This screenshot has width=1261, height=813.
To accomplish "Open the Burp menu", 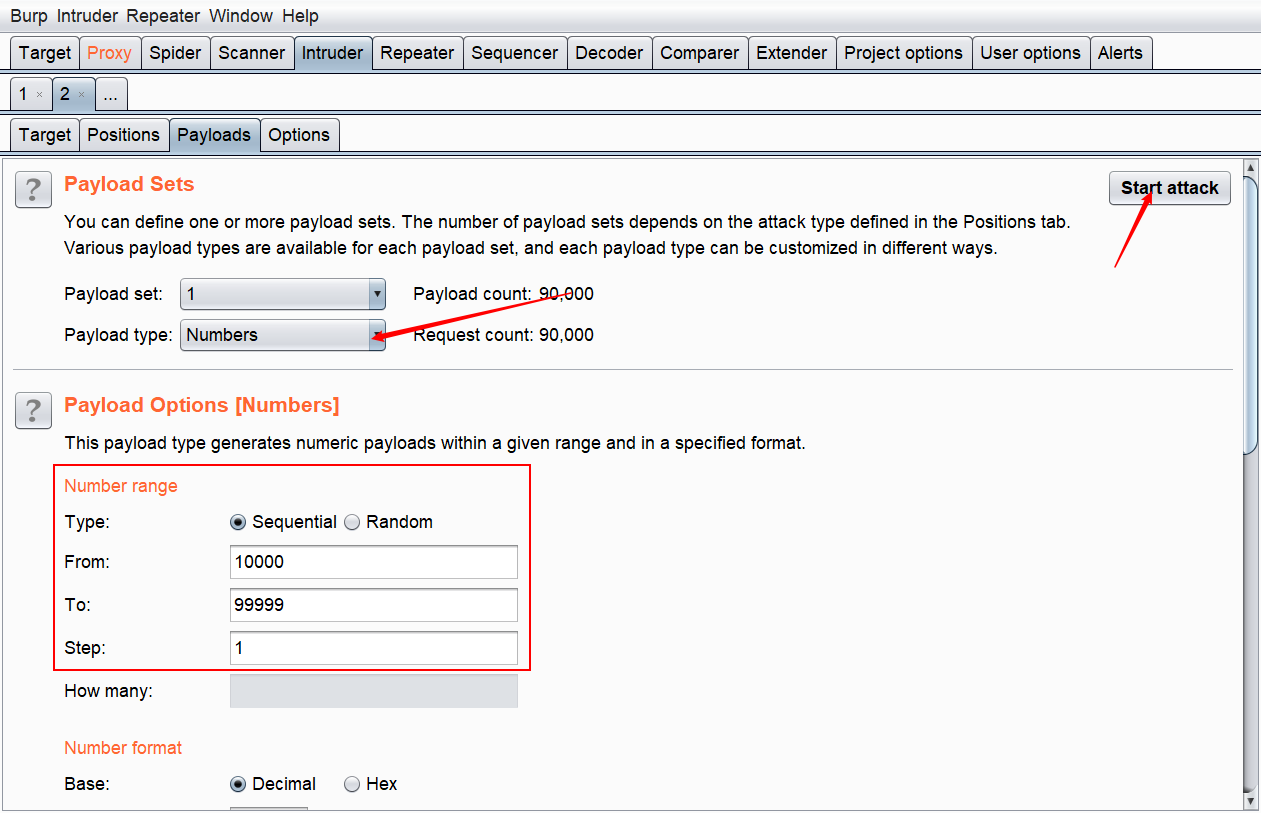I will tap(29, 16).
